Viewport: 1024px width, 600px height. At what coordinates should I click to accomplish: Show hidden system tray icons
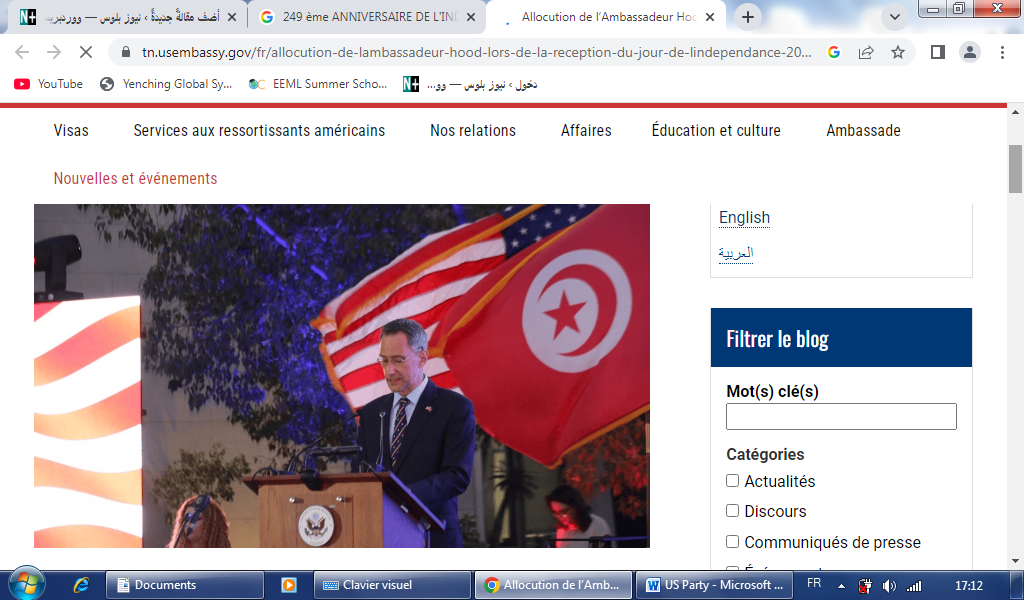pyautogui.click(x=841, y=585)
